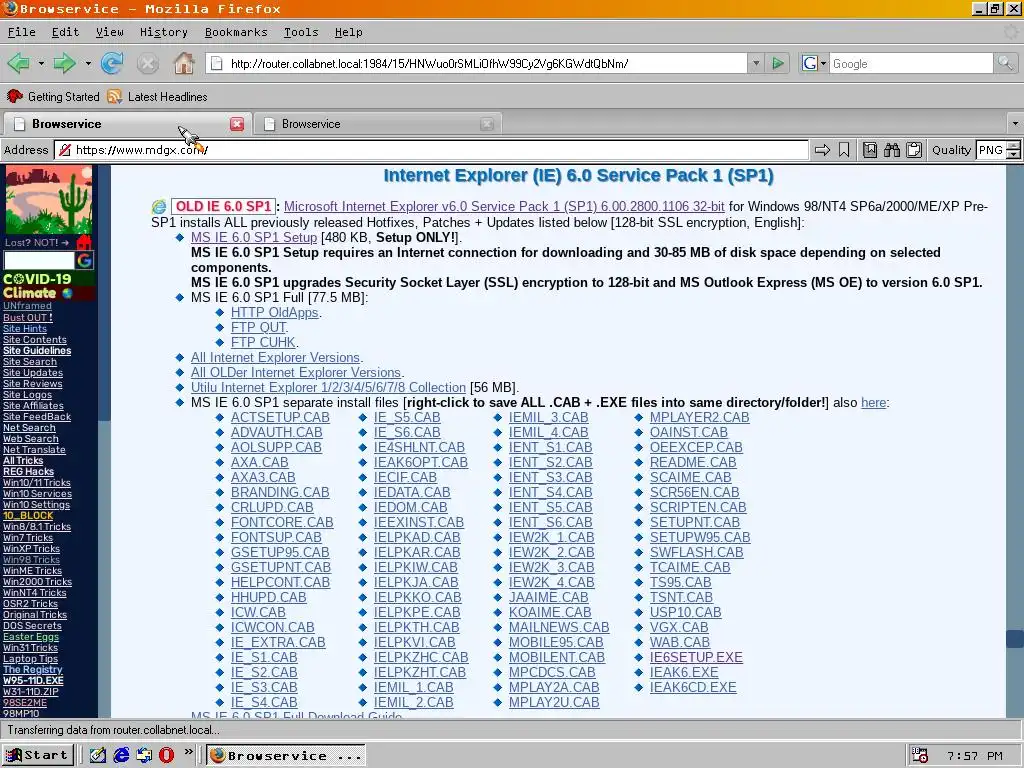Click the system tray icon near the clock
This screenshot has width=1024, height=768.
920,756
